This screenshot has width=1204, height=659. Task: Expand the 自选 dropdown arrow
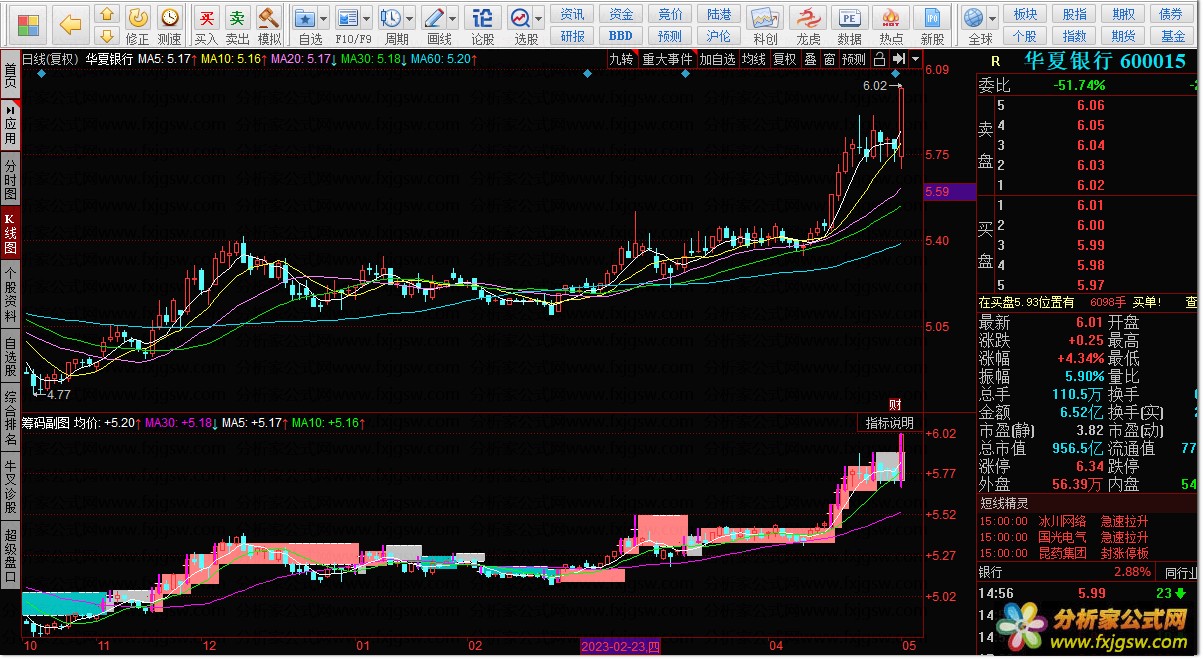[325, 18]
